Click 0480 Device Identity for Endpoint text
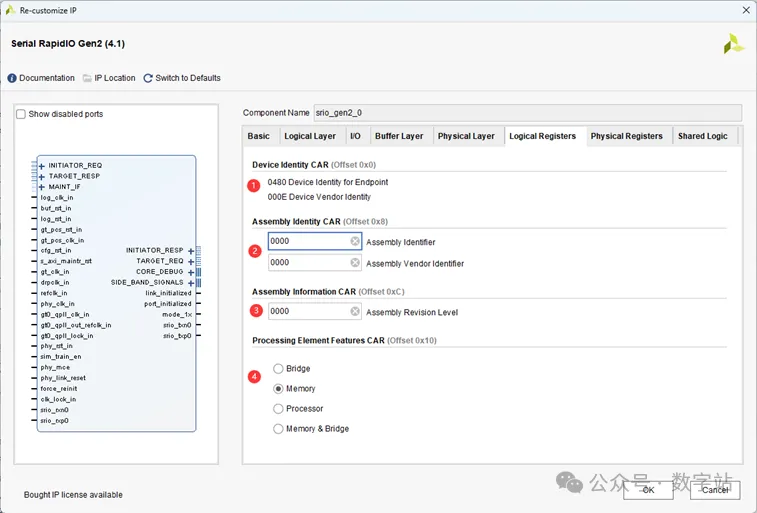The height and width of the screenshot is (513, 757). pyautogui.click(x=328, y=182)
